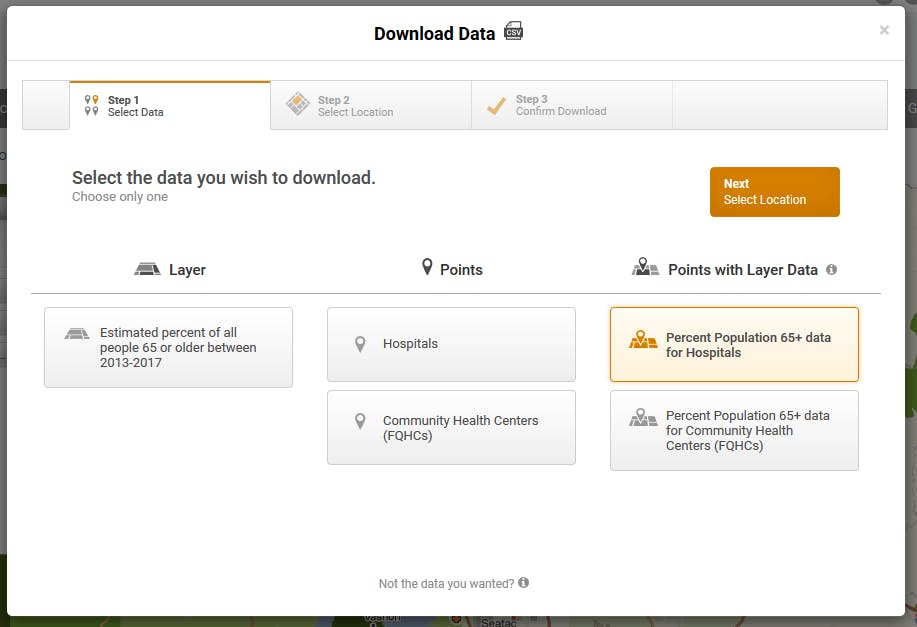Click the pin icon in the Hospitals option
Screen dimensions: 917x627
tap(360, 344)
